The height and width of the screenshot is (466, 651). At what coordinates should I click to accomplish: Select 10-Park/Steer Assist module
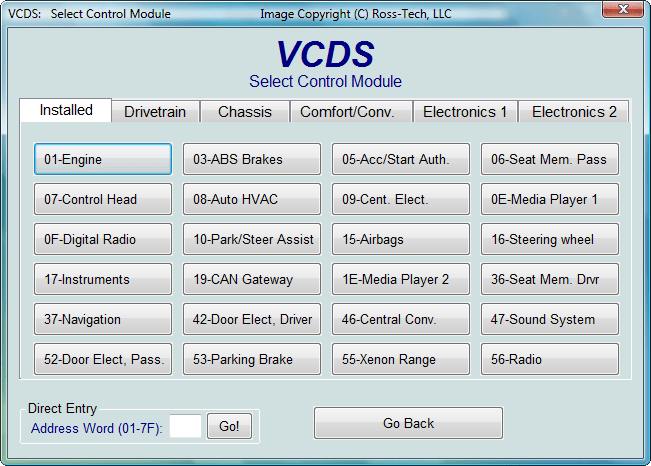pyautogui.click(x=252, y=239)
